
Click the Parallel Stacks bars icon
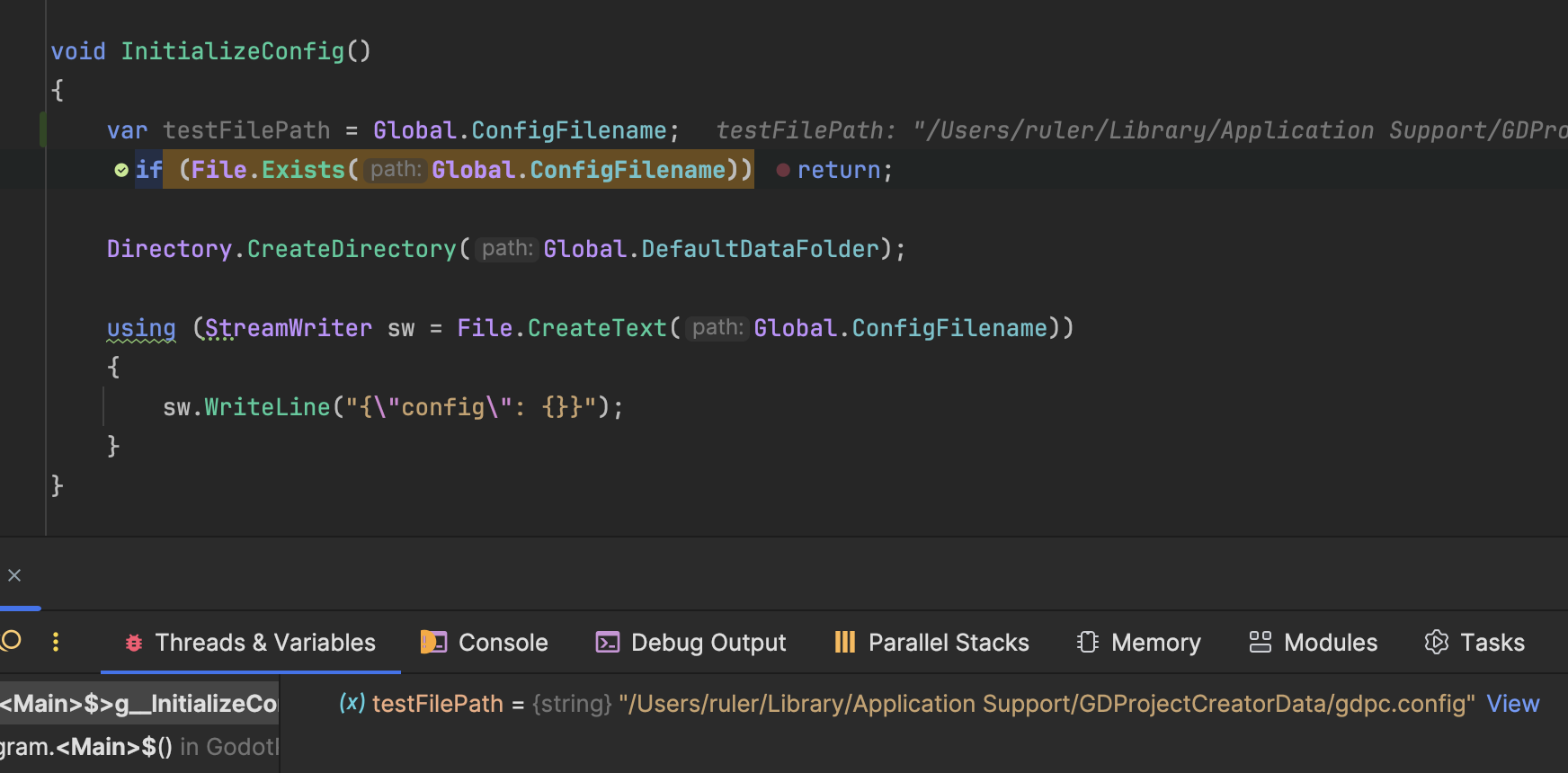point(845,642)
